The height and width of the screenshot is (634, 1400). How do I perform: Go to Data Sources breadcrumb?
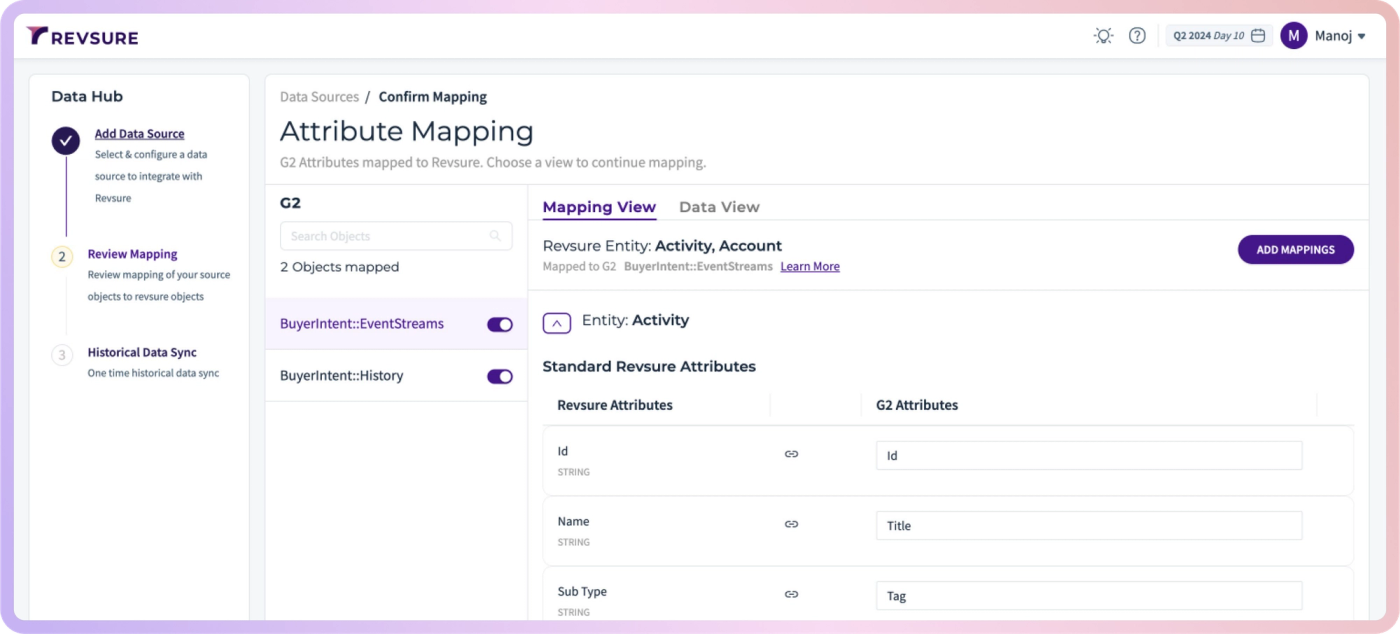click(319, 97)
